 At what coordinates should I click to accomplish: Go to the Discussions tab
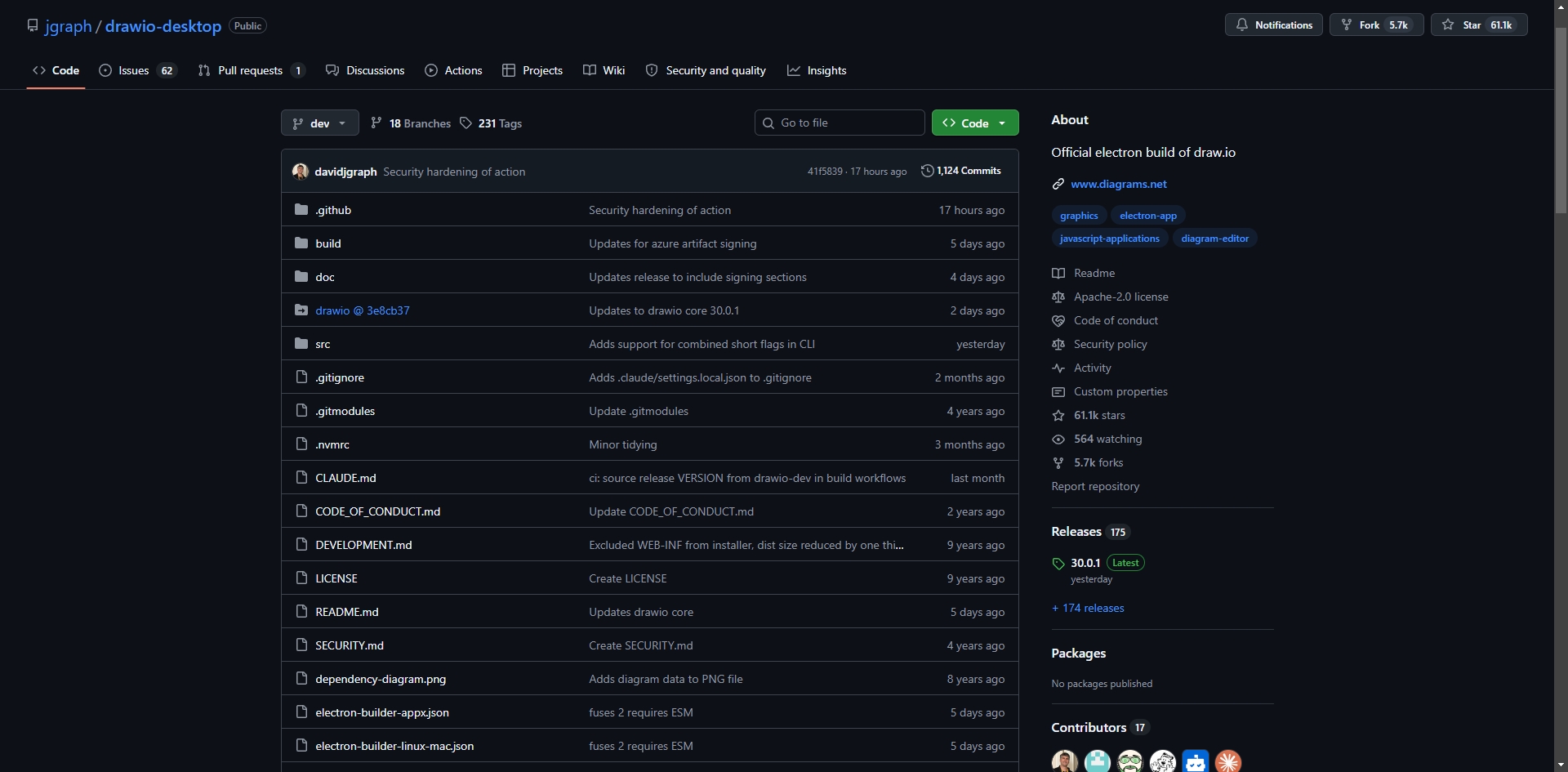tap(365, 70)
